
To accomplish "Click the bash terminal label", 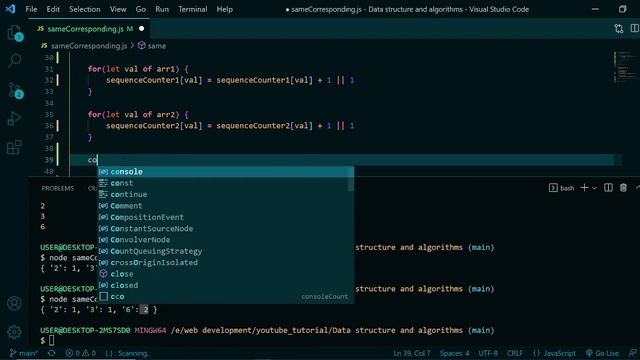I will (567, 188).
